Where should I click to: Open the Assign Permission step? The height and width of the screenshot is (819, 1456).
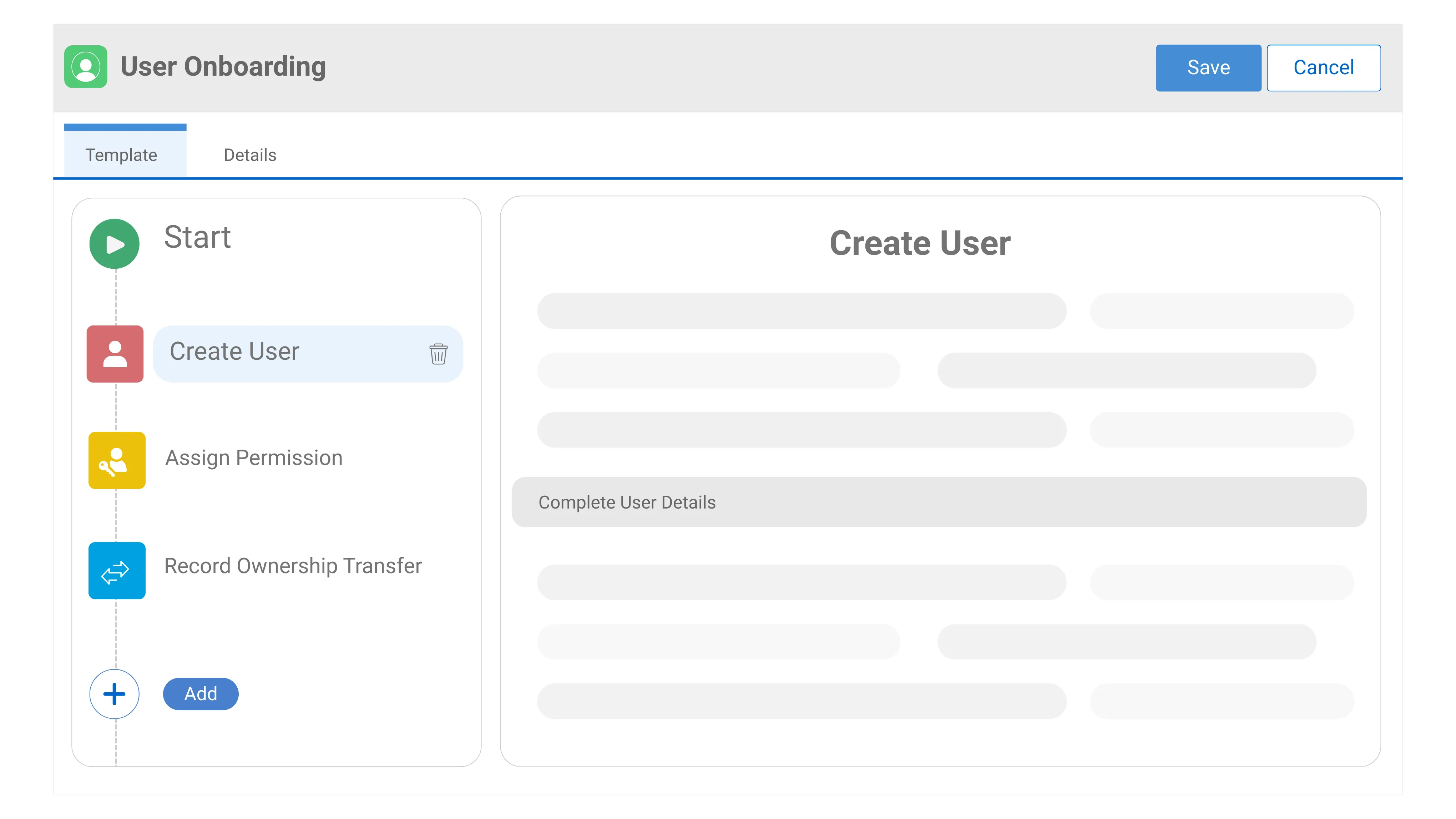(254, 458)
